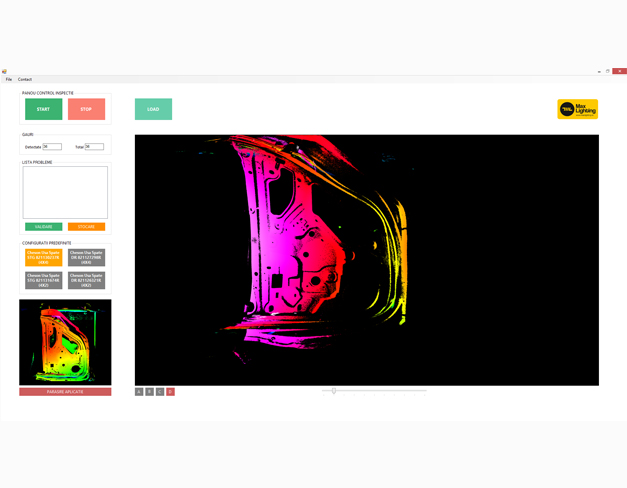
Task: Switch to view C below image
Action: pos(160,392)
